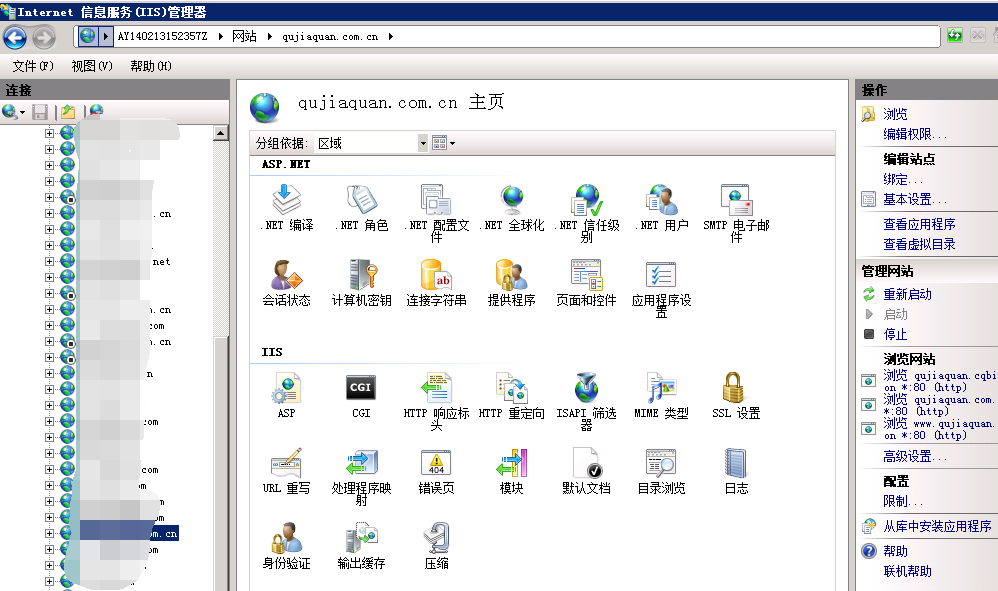998x591 pixels.
Task: Open ISAPI 筛选器 feature
Action: click(587, 401)
